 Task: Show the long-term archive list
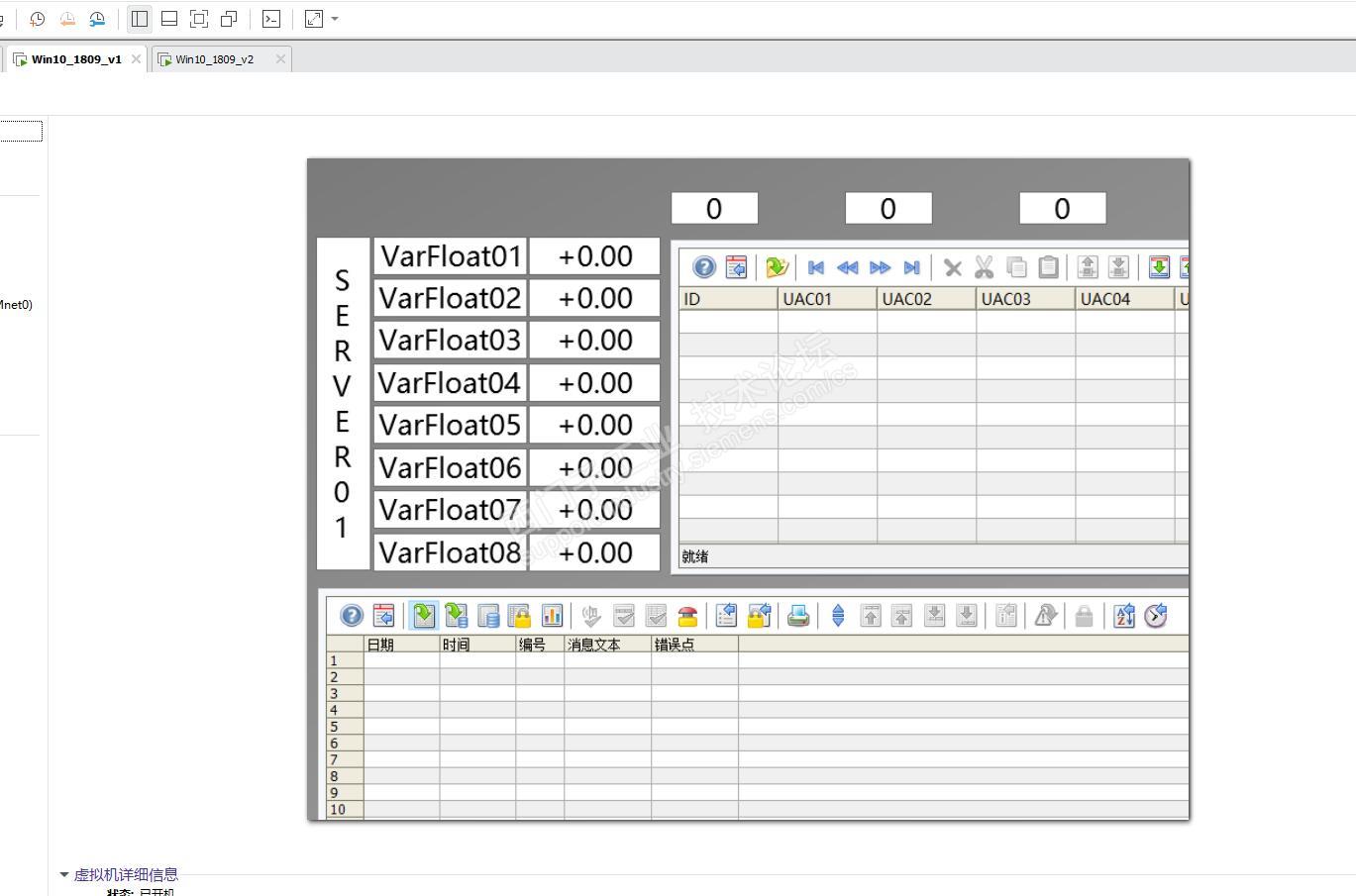(488, 616)
